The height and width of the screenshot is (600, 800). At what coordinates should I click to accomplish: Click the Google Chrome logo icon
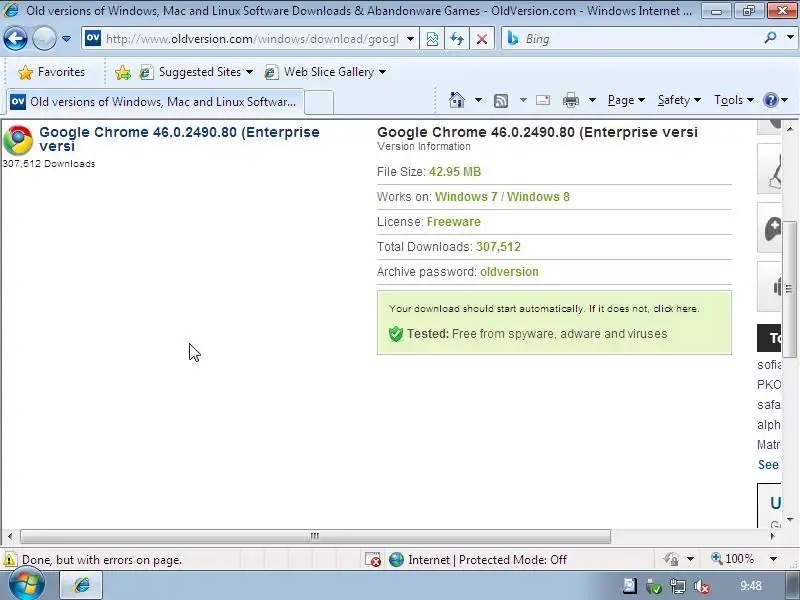18,140
